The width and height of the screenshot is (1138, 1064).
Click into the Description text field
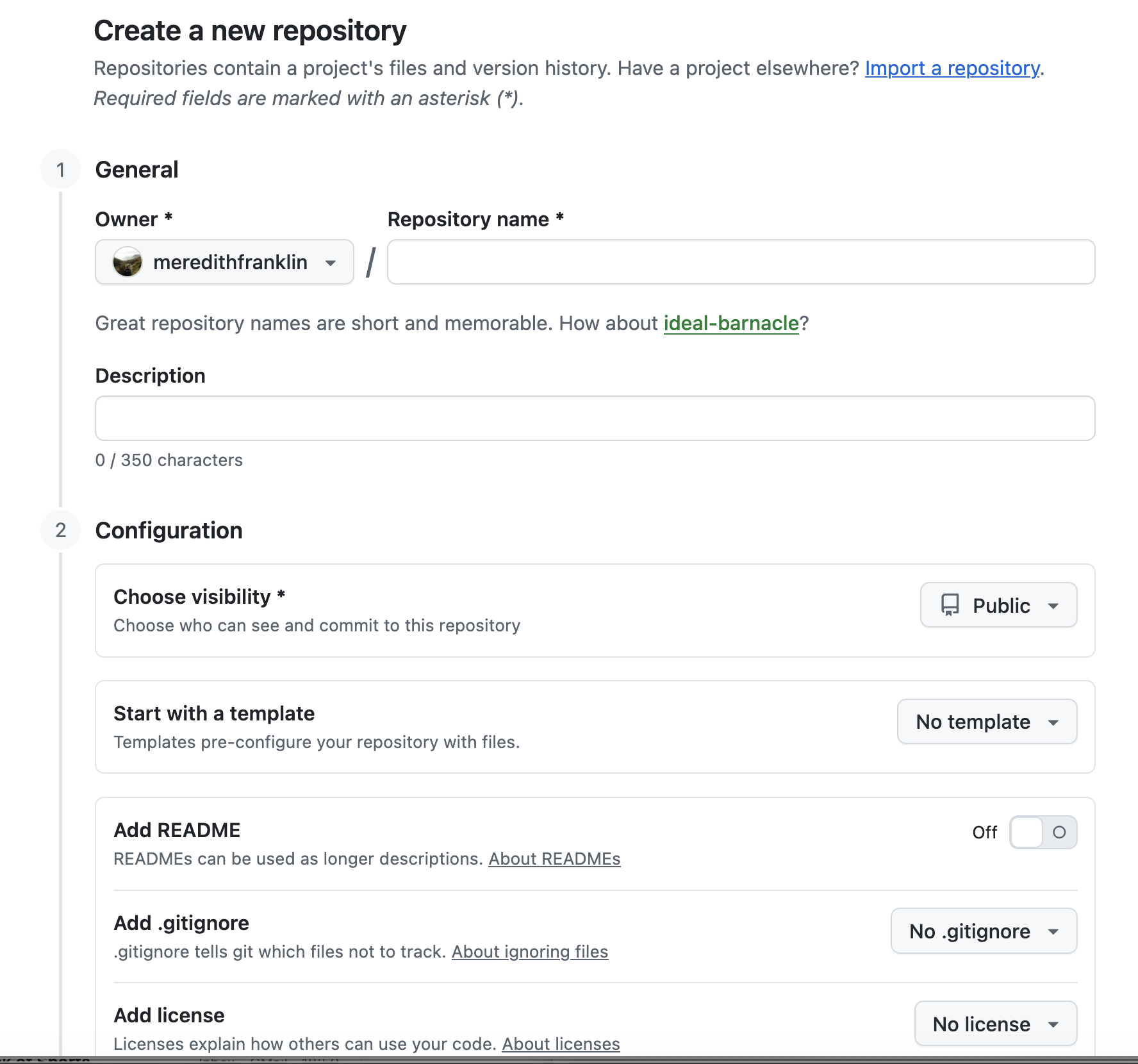coord(595,419)
